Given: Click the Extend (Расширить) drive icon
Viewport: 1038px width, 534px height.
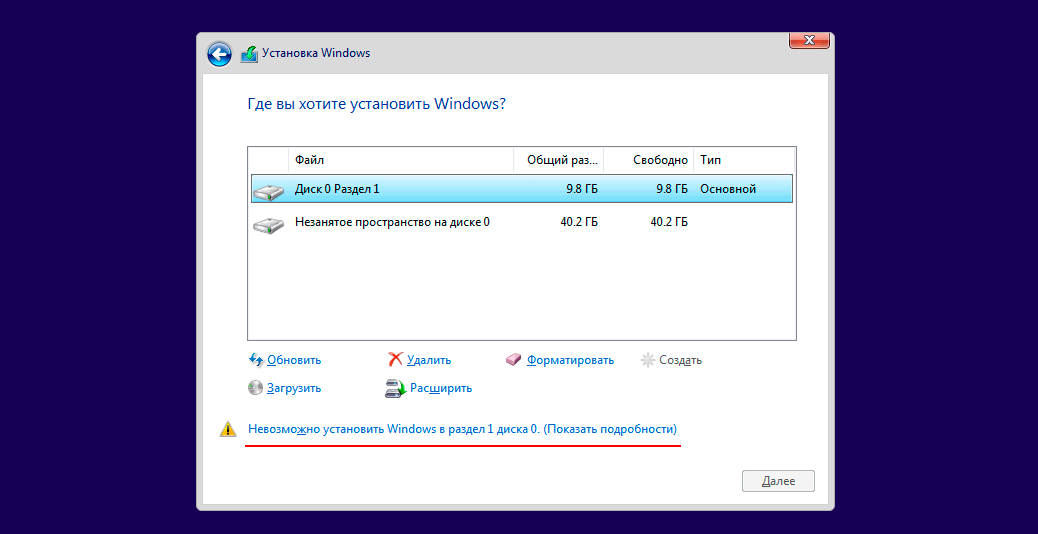Looking at the screenshot, I should click(x=395, y=388).
